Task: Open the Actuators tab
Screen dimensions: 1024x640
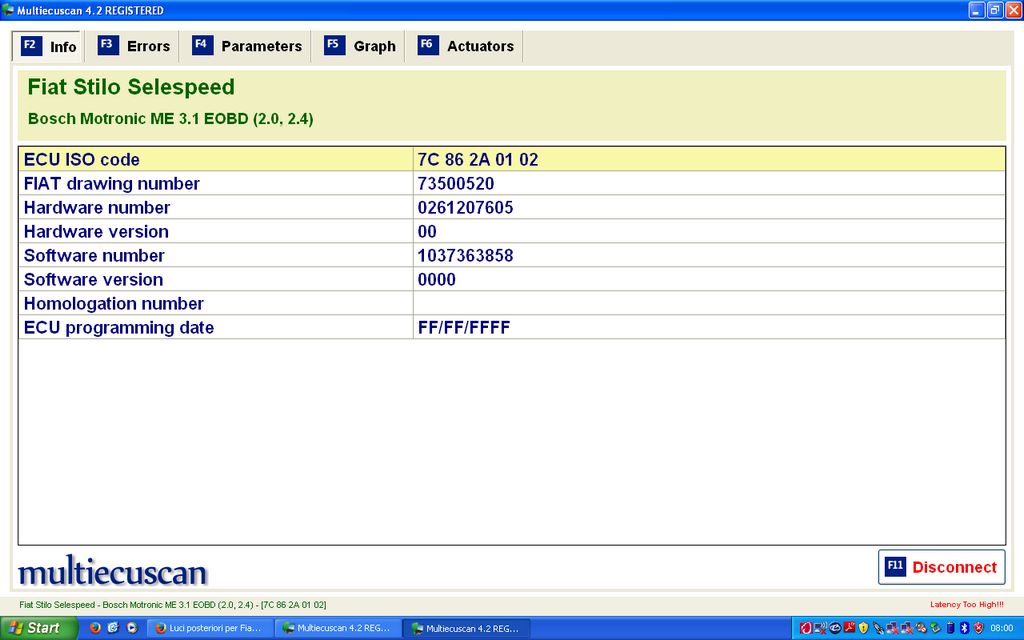Action: coord(466,46)
